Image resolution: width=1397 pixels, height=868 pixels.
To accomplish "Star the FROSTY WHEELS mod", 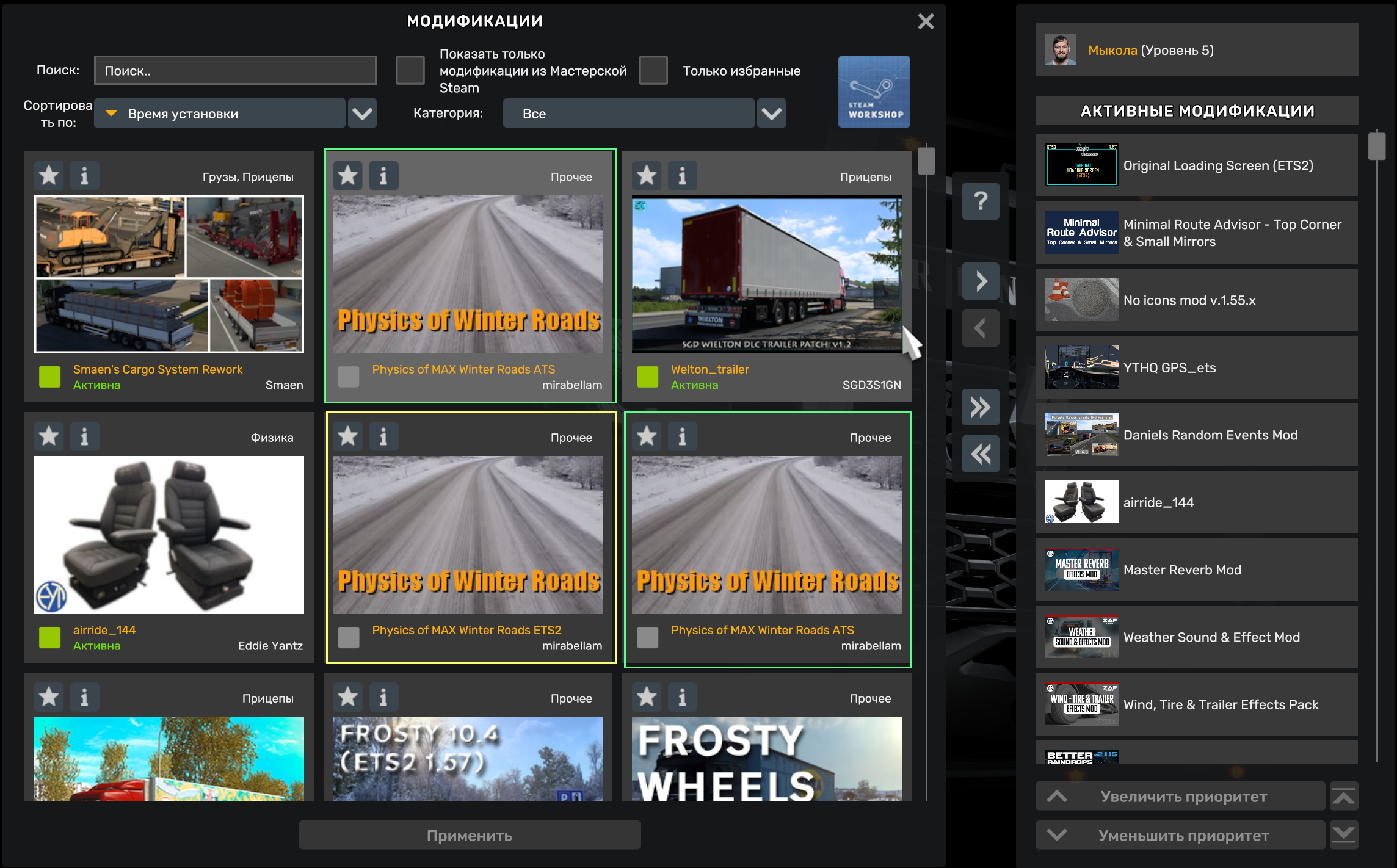I will point(647,697).
